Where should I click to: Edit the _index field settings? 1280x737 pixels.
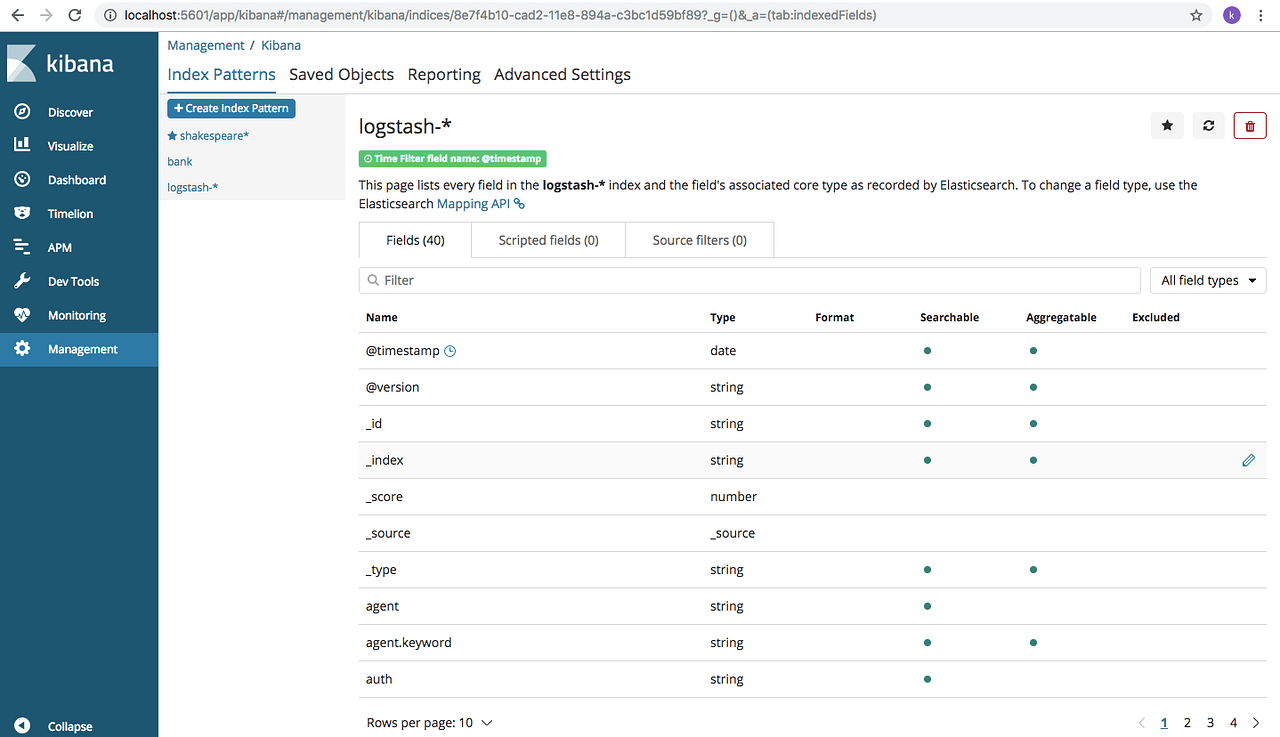[x=1248, y=460]
